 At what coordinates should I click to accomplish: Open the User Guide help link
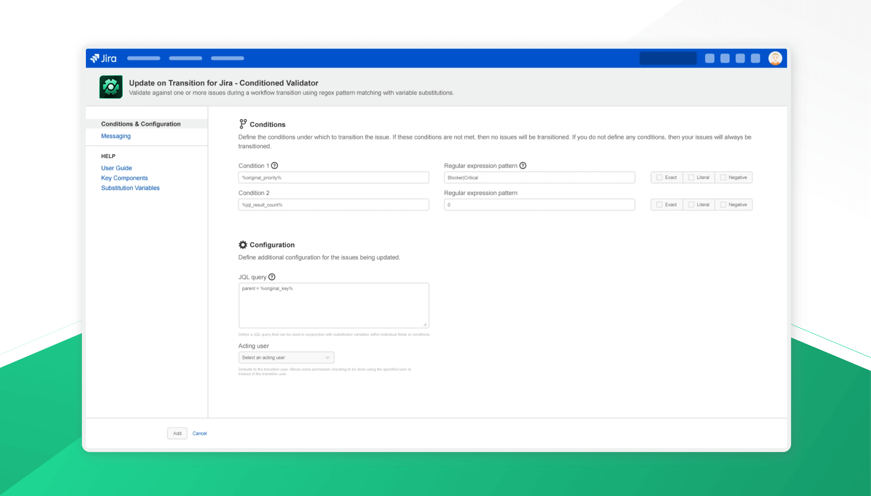point(116,168)
